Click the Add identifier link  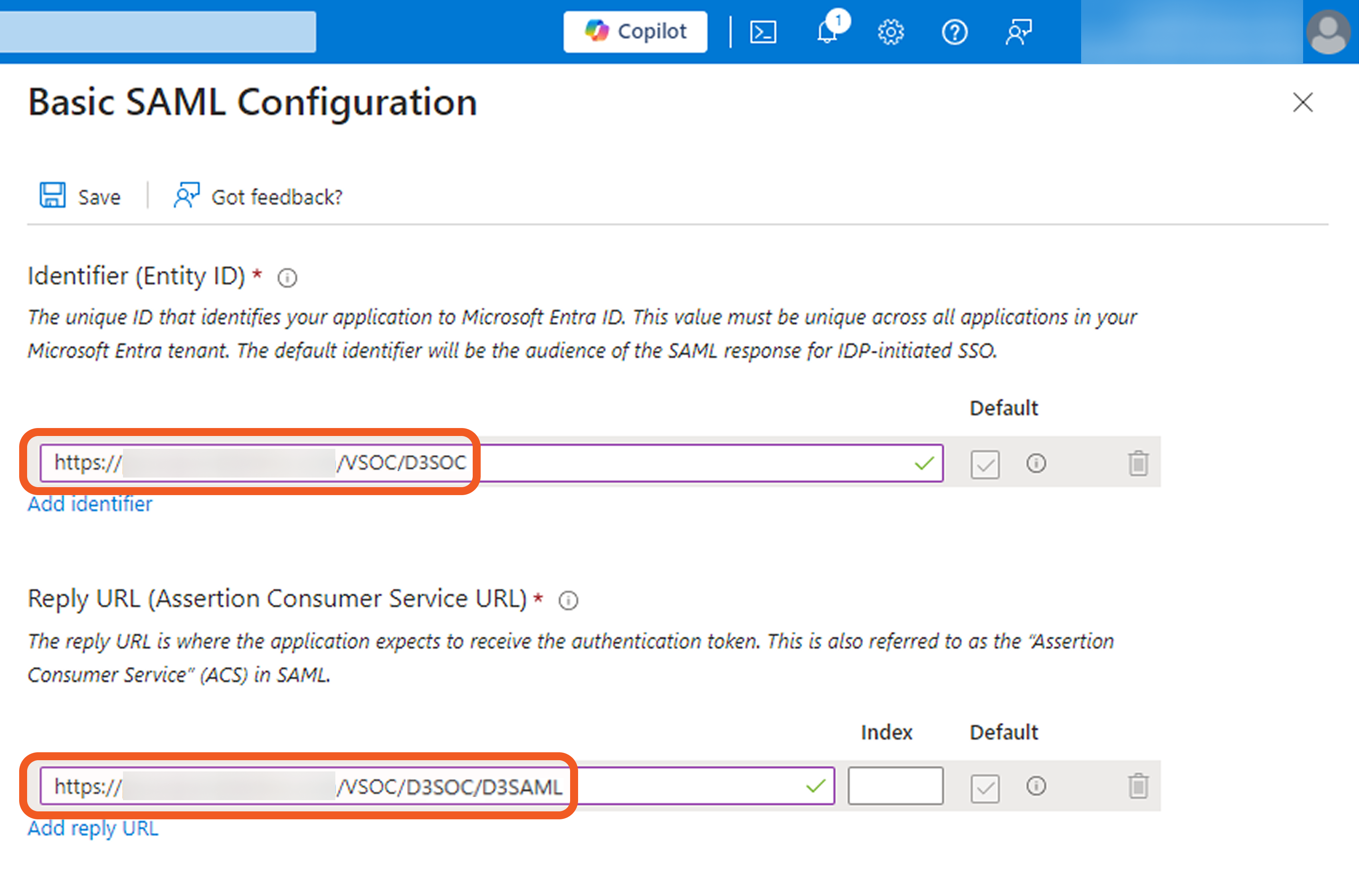90,504
